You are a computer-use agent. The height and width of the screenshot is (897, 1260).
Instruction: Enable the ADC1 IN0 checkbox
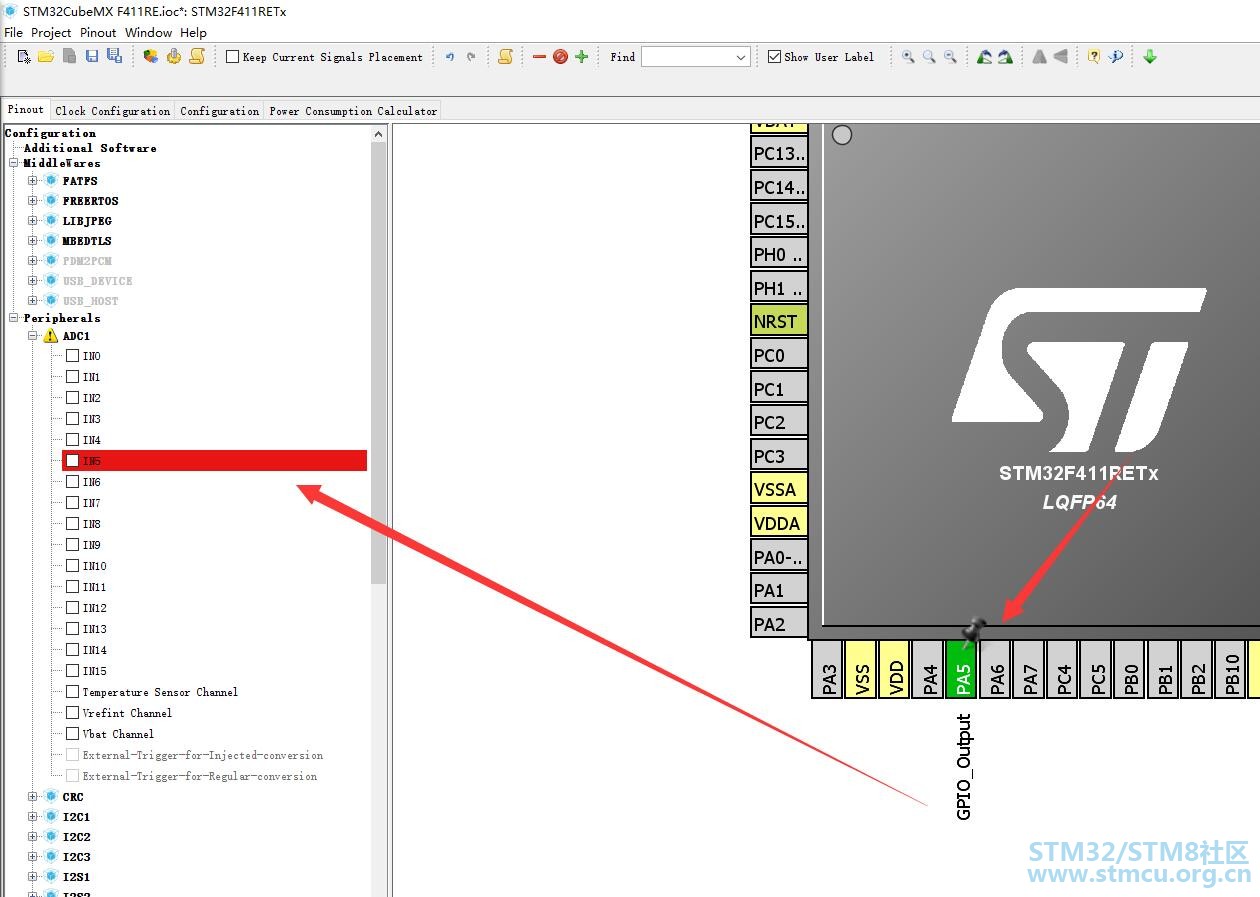72,356
